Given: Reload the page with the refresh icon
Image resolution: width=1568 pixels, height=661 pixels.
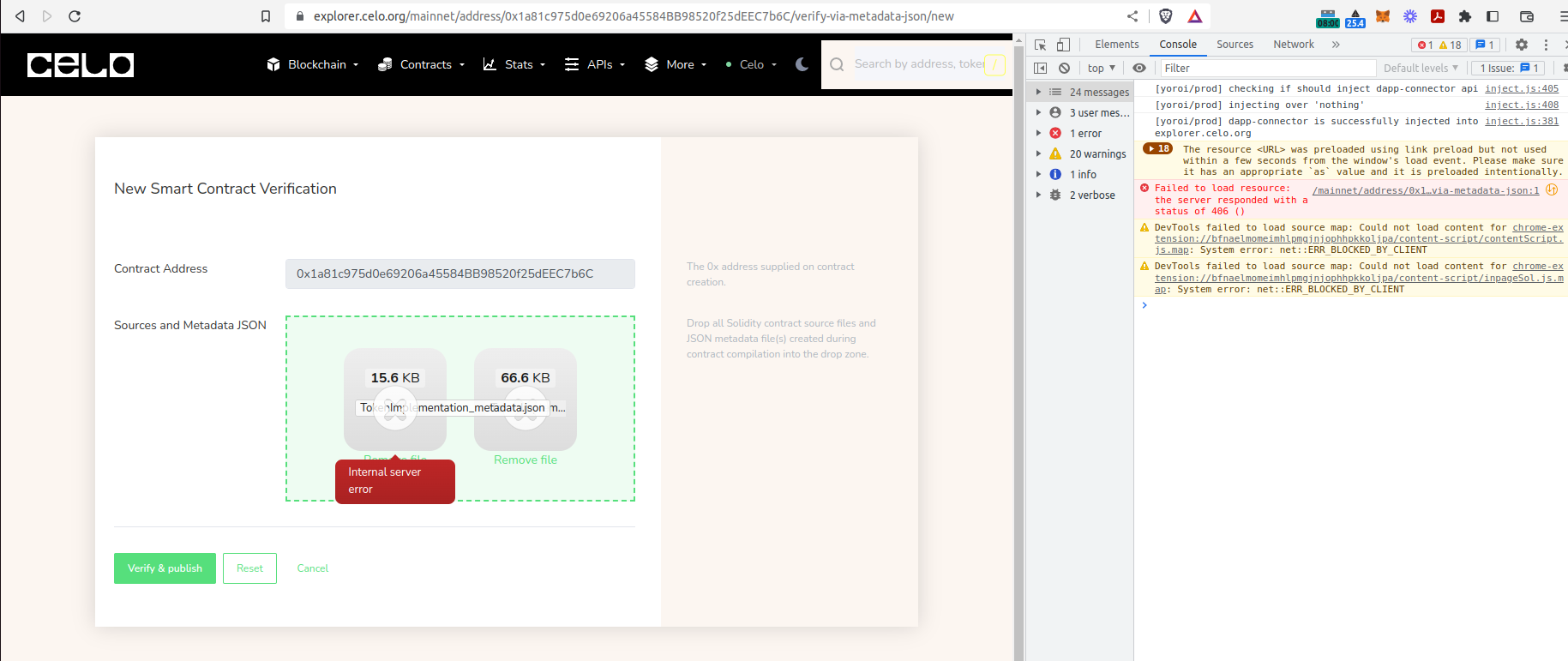Looking at the screenshot, I should coord(75,16).
